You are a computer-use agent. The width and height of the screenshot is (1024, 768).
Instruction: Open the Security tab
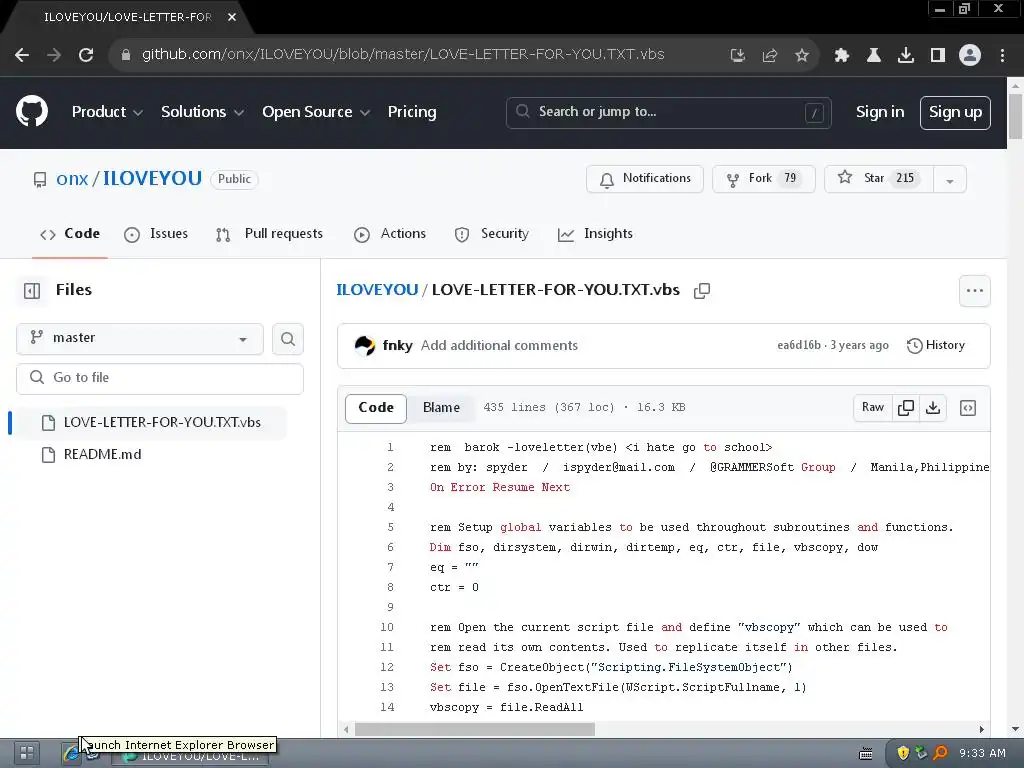point(492,234)
